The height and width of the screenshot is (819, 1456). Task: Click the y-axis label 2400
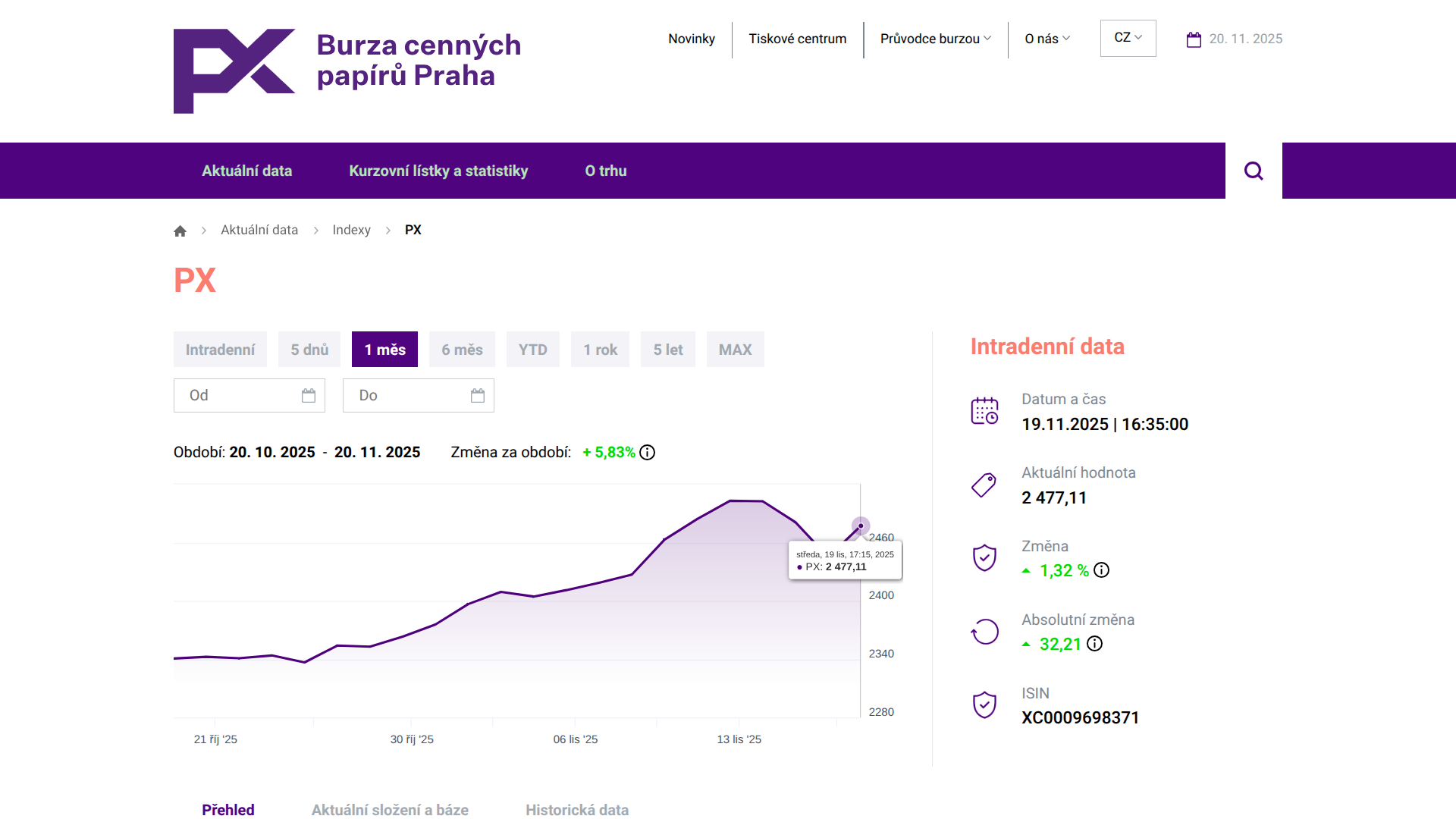click(x=881, y=595)
